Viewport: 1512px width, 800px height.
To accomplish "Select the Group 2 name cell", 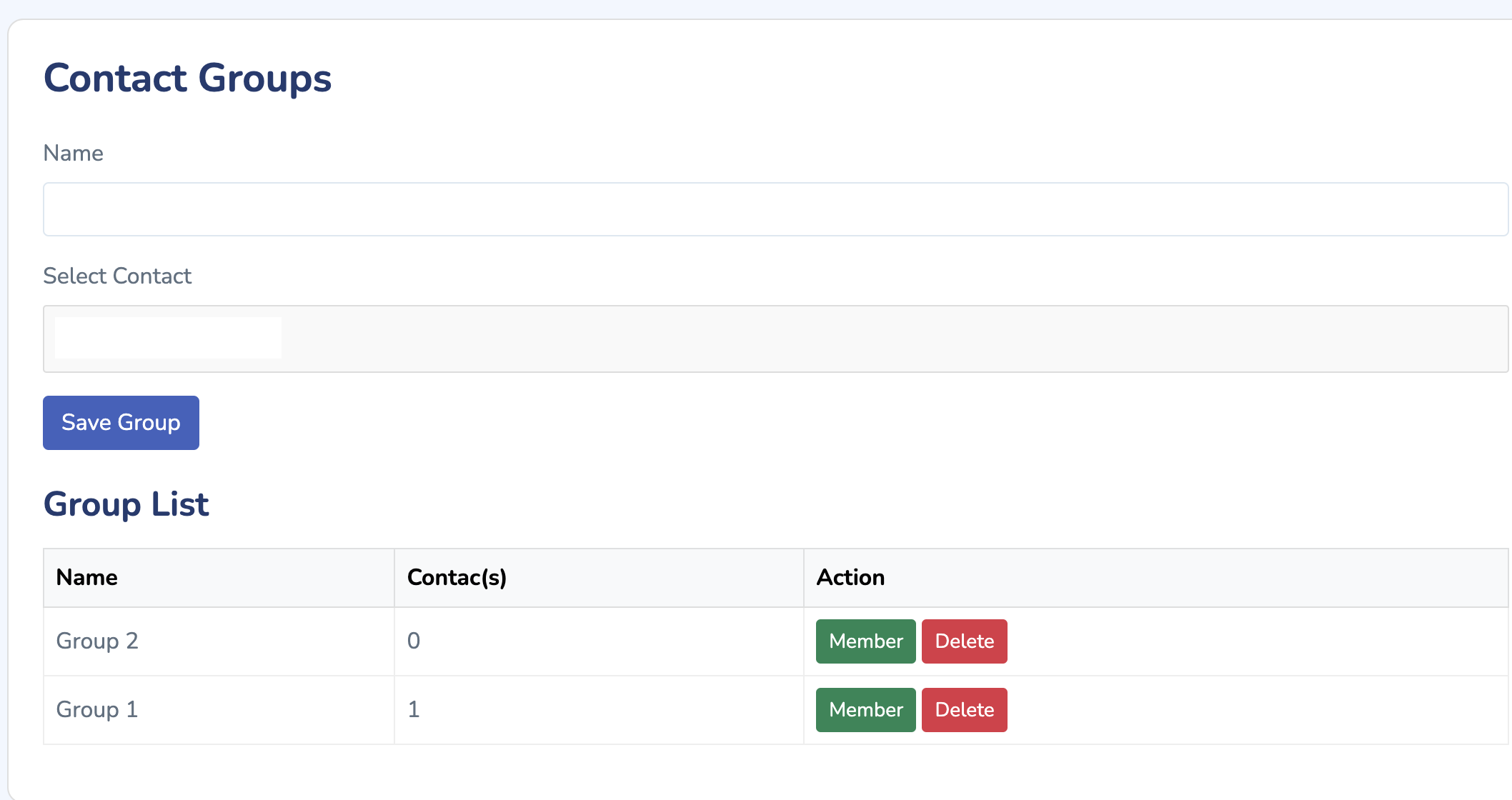I will (x=97, y=641).
